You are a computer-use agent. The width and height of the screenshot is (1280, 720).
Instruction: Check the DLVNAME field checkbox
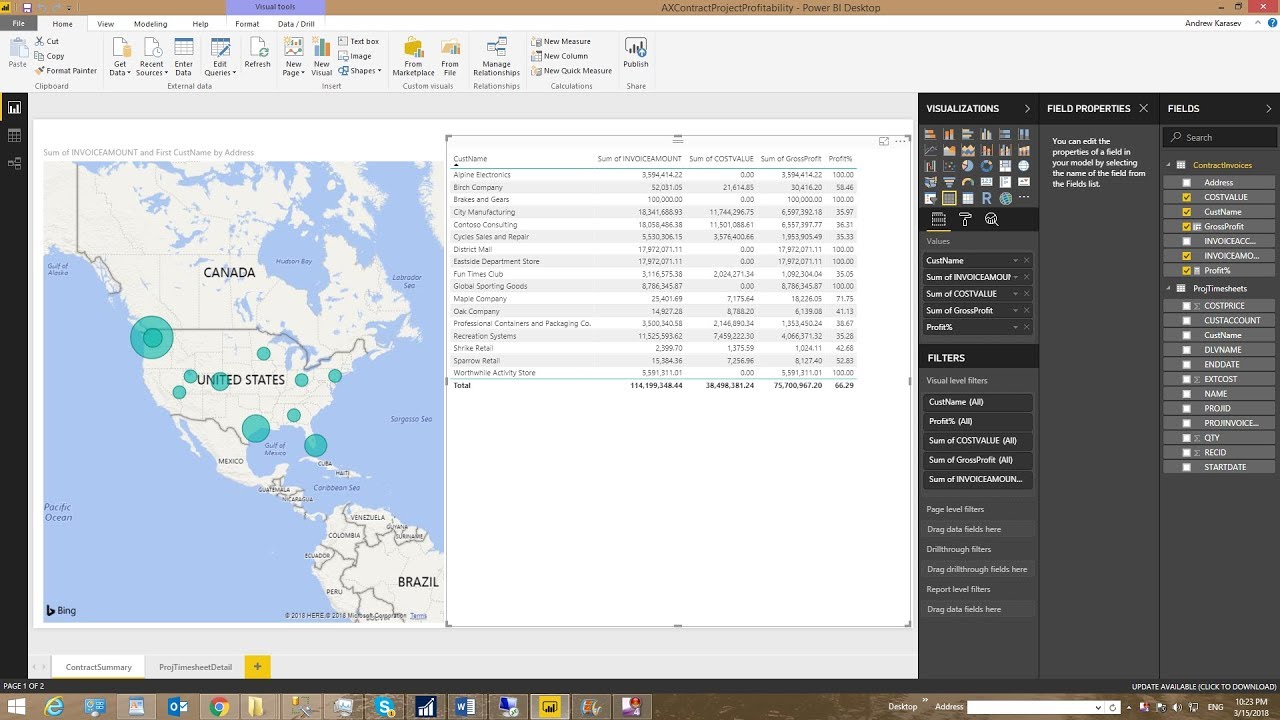pos(1187,350)
